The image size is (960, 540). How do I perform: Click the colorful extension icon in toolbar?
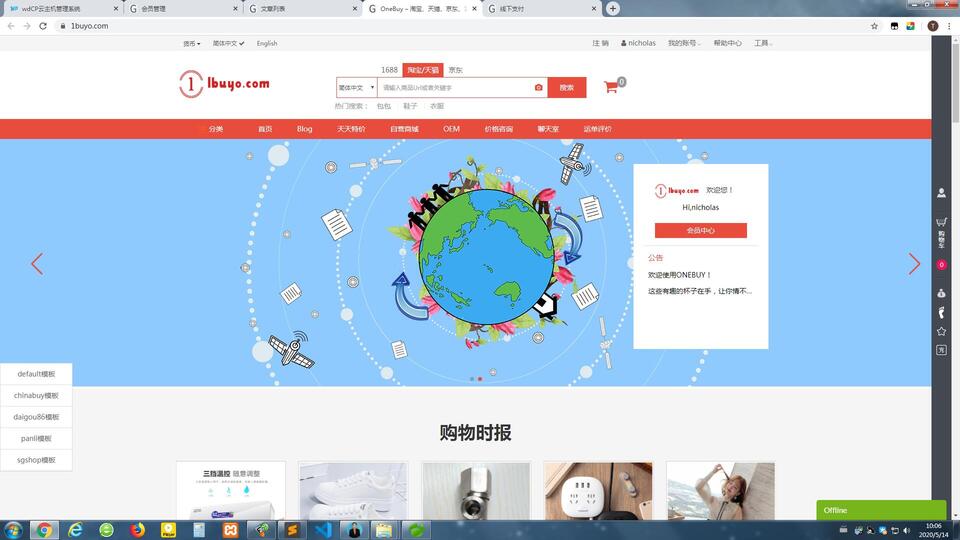tap(911, 26)
